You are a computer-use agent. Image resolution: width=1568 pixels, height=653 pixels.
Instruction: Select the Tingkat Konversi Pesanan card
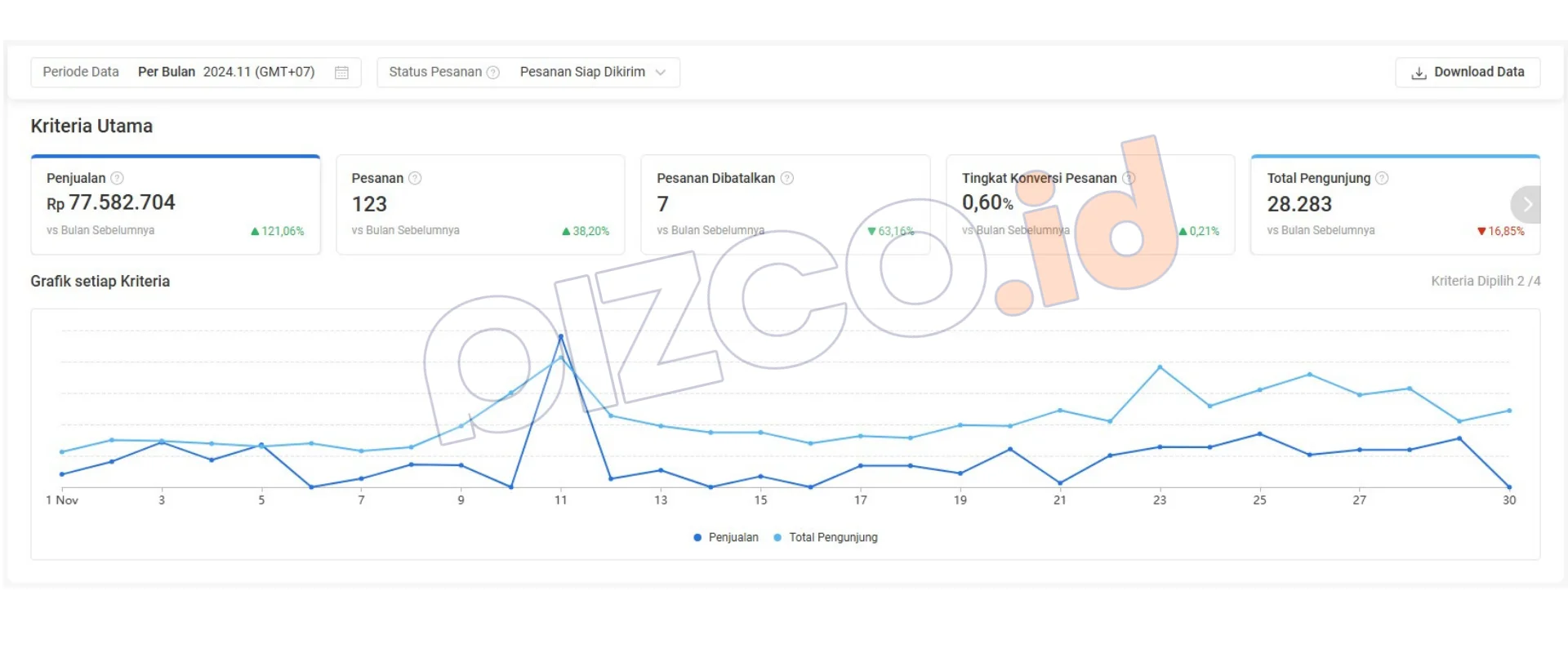(x=1089, y=206)
